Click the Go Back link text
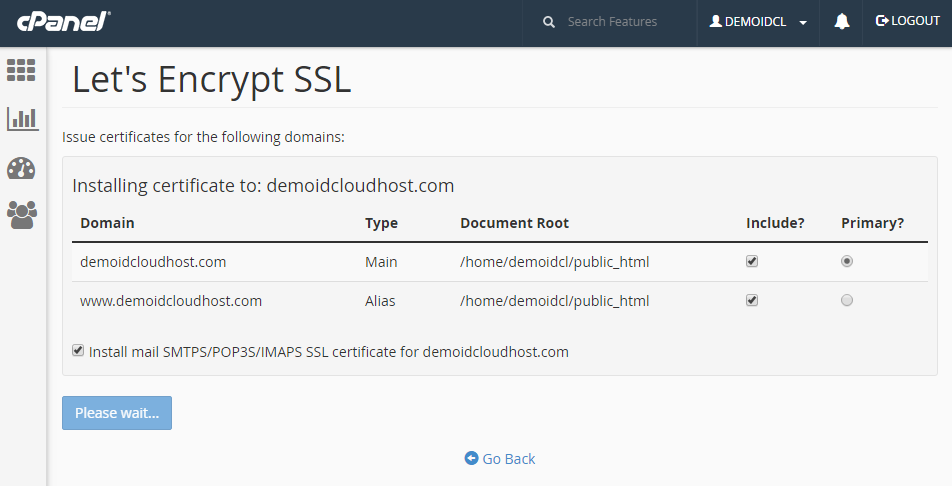 509,459
